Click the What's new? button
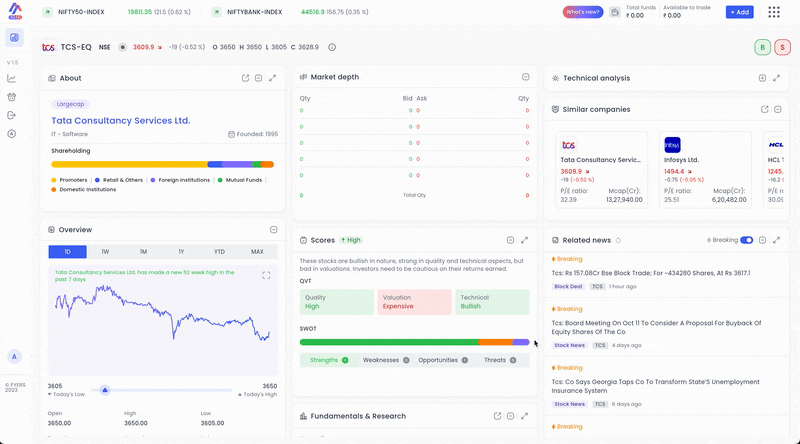The image size is (800, 444). (583, 12)
